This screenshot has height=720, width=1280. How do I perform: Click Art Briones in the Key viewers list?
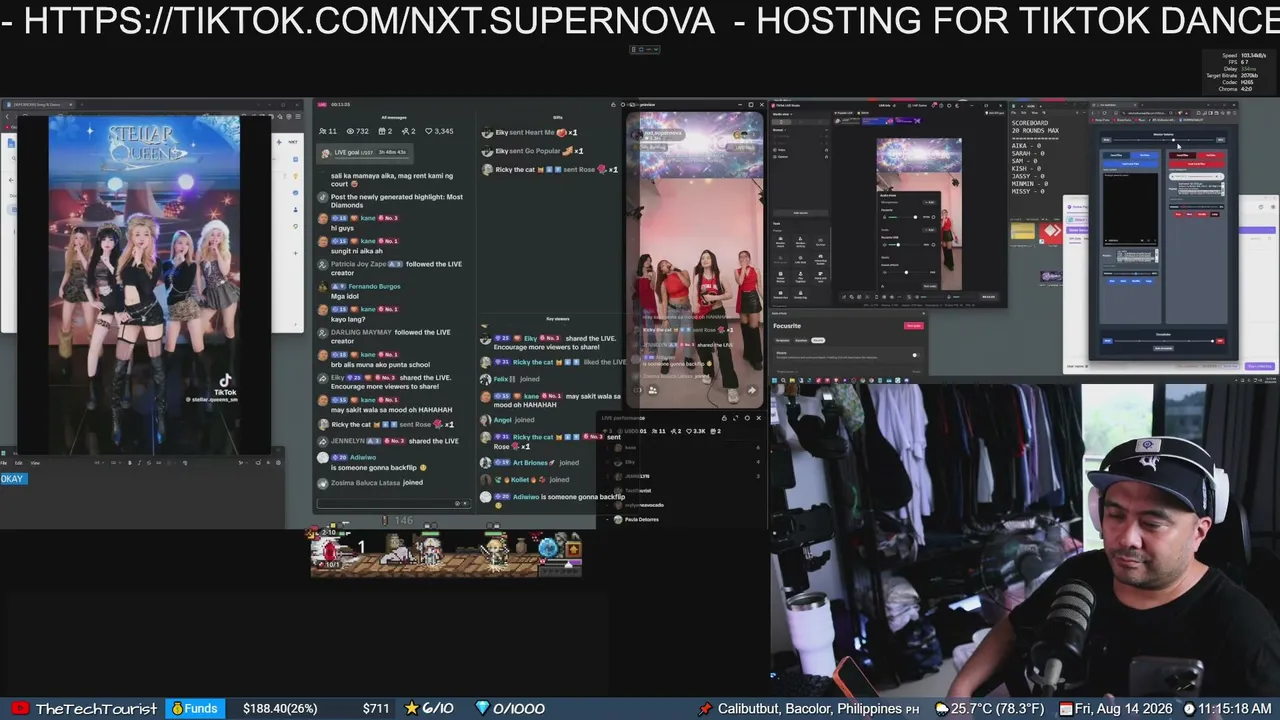[x=530, y=463]
